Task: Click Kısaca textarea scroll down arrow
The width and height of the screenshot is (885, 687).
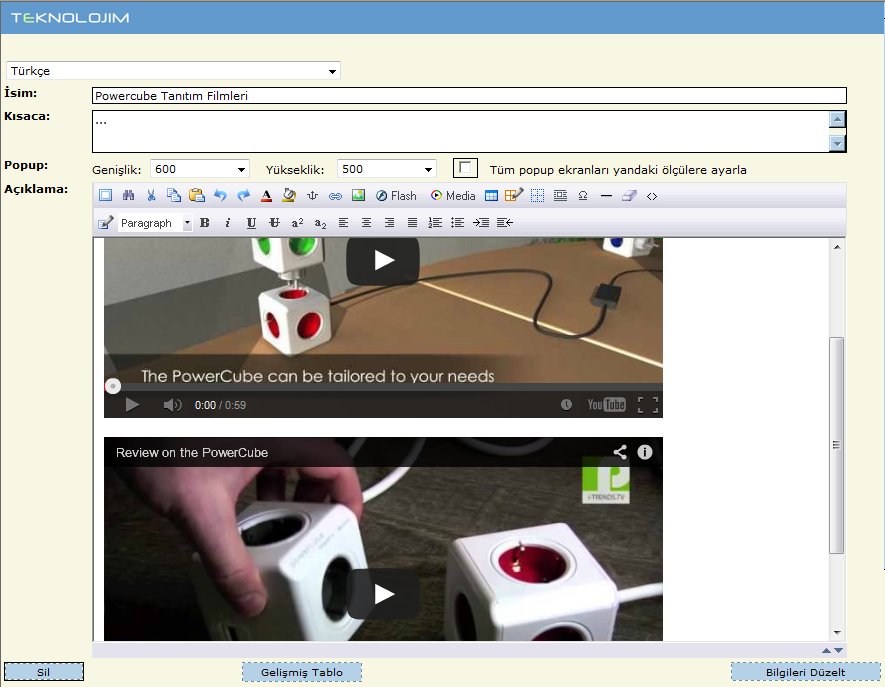Action: click(x=837, y=144)
